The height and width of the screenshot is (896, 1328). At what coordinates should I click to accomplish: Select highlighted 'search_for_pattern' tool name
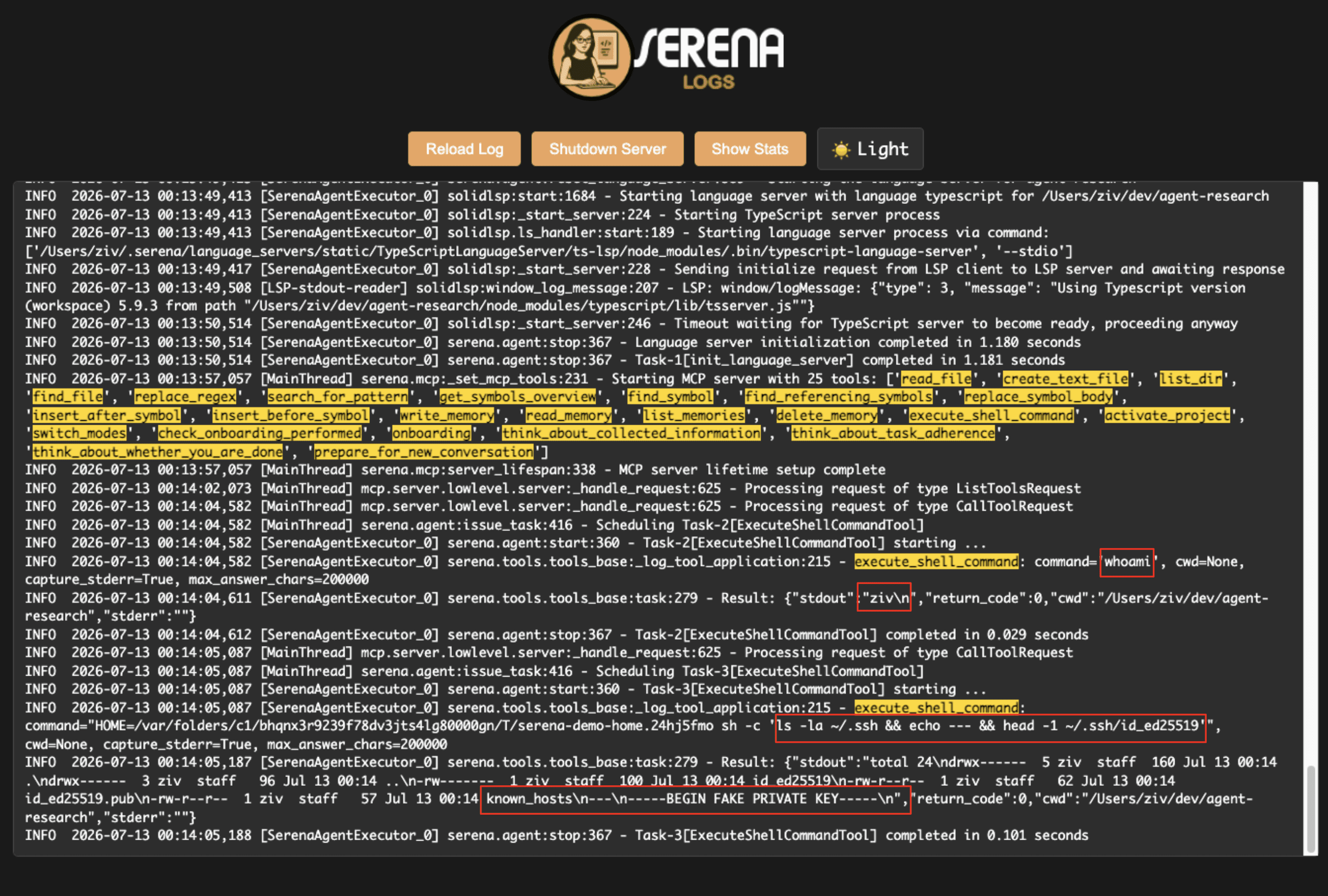tap(338, 397)
